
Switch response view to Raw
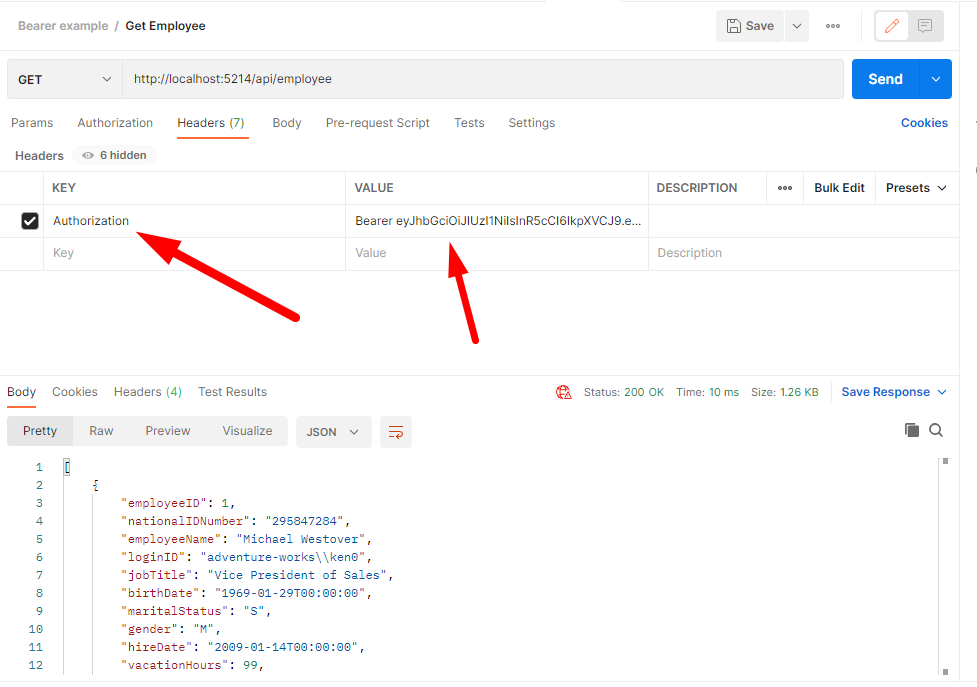pos(101,431)
